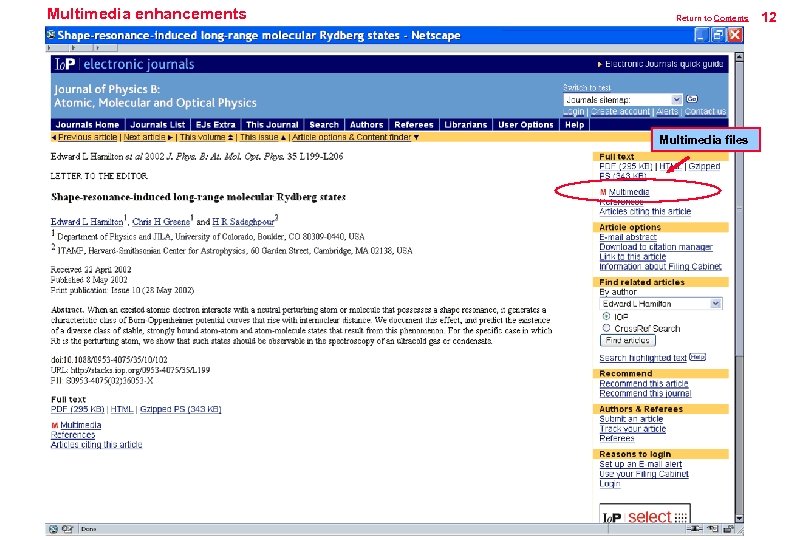Open the Electronic Journals quick guide link
This screenshot has width=794, height=540.
point(664,64)
